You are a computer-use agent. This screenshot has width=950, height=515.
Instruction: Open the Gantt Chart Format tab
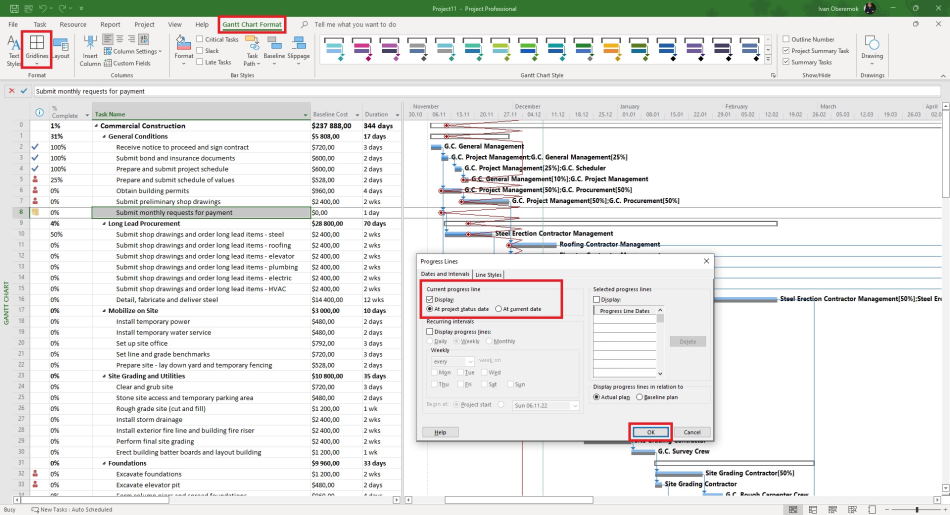252,24
